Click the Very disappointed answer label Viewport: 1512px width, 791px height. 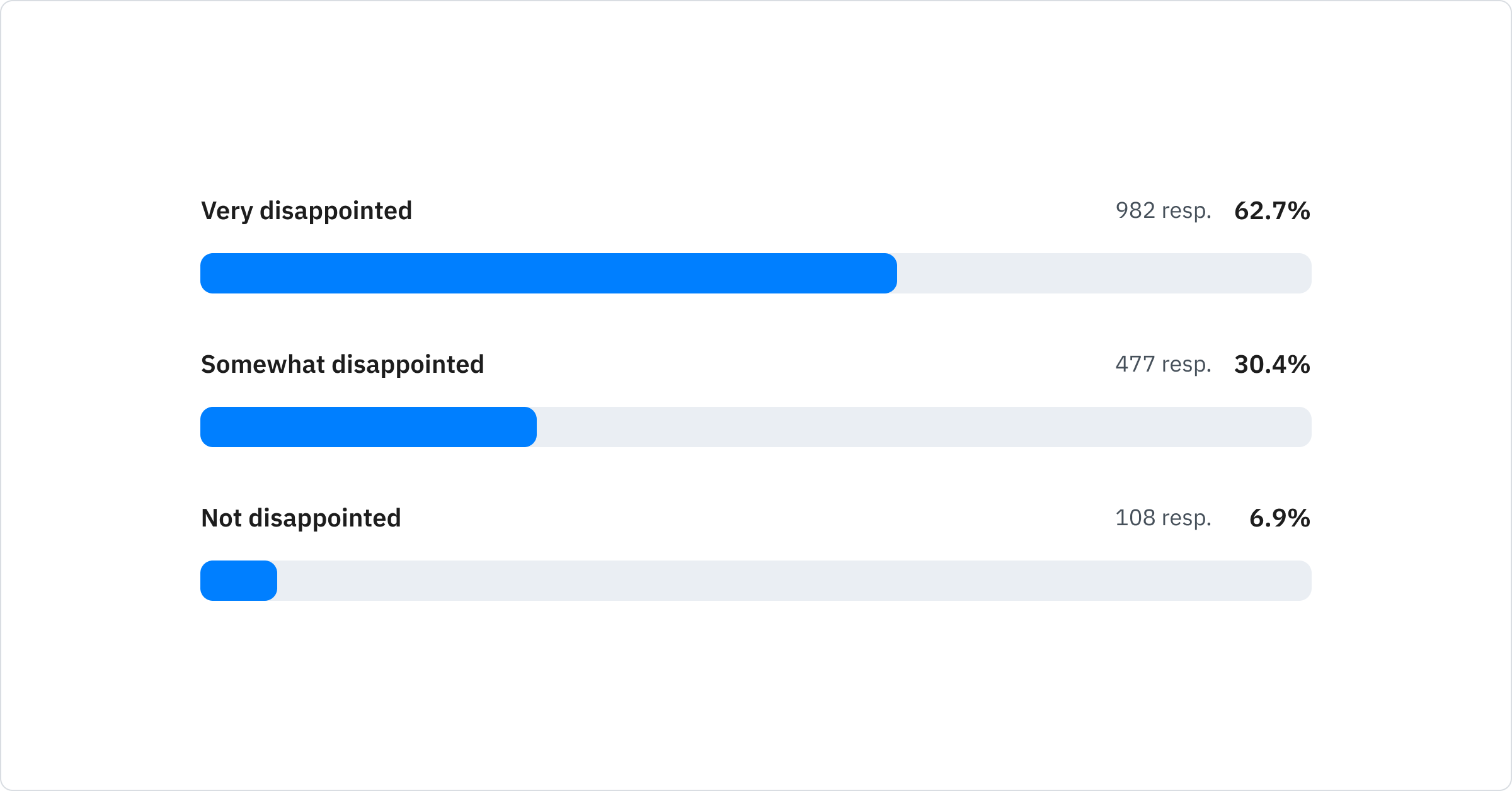tap(306, 211)
